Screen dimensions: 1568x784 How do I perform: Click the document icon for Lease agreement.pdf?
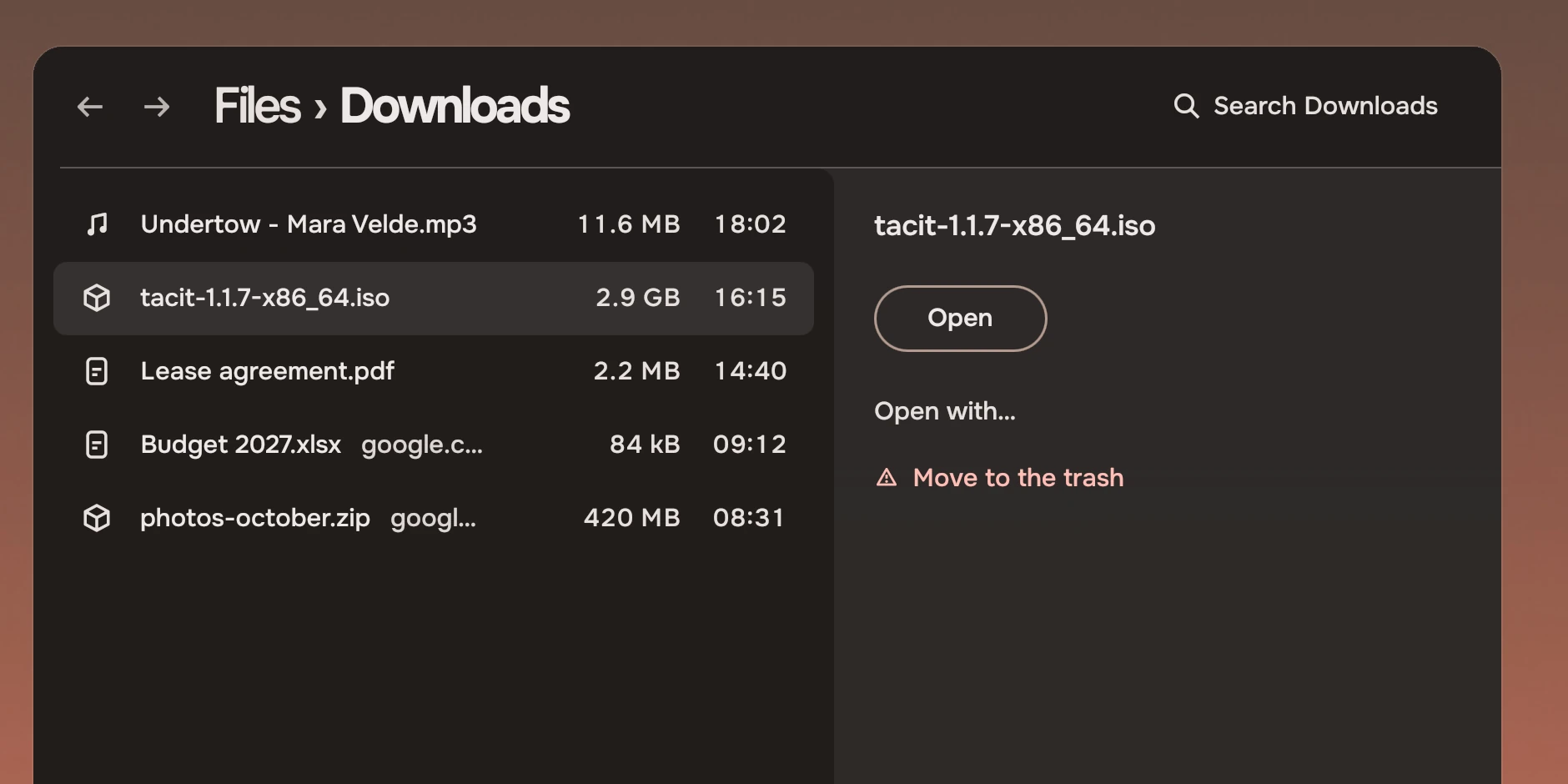[x=97, y=371]
